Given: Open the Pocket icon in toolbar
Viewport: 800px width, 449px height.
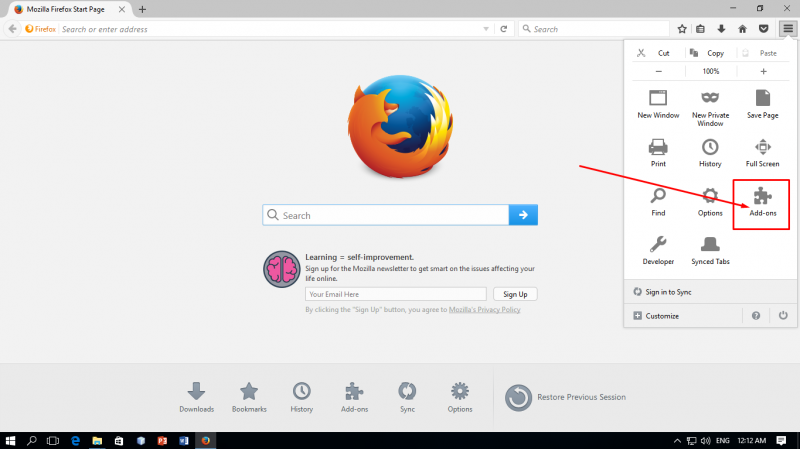Looking at the screenshot, I should click(x=763, y=29).
